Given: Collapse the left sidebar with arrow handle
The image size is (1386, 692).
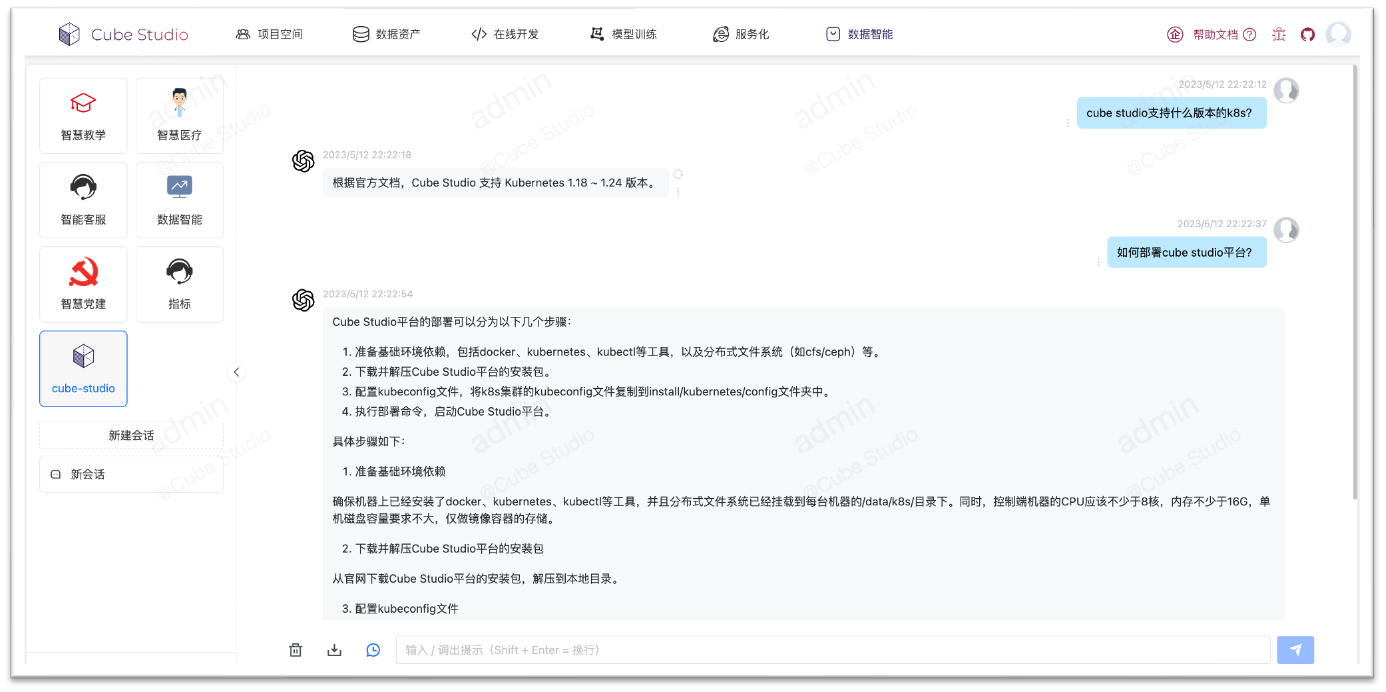Looking at the screenshot, I should pos(237,372).
